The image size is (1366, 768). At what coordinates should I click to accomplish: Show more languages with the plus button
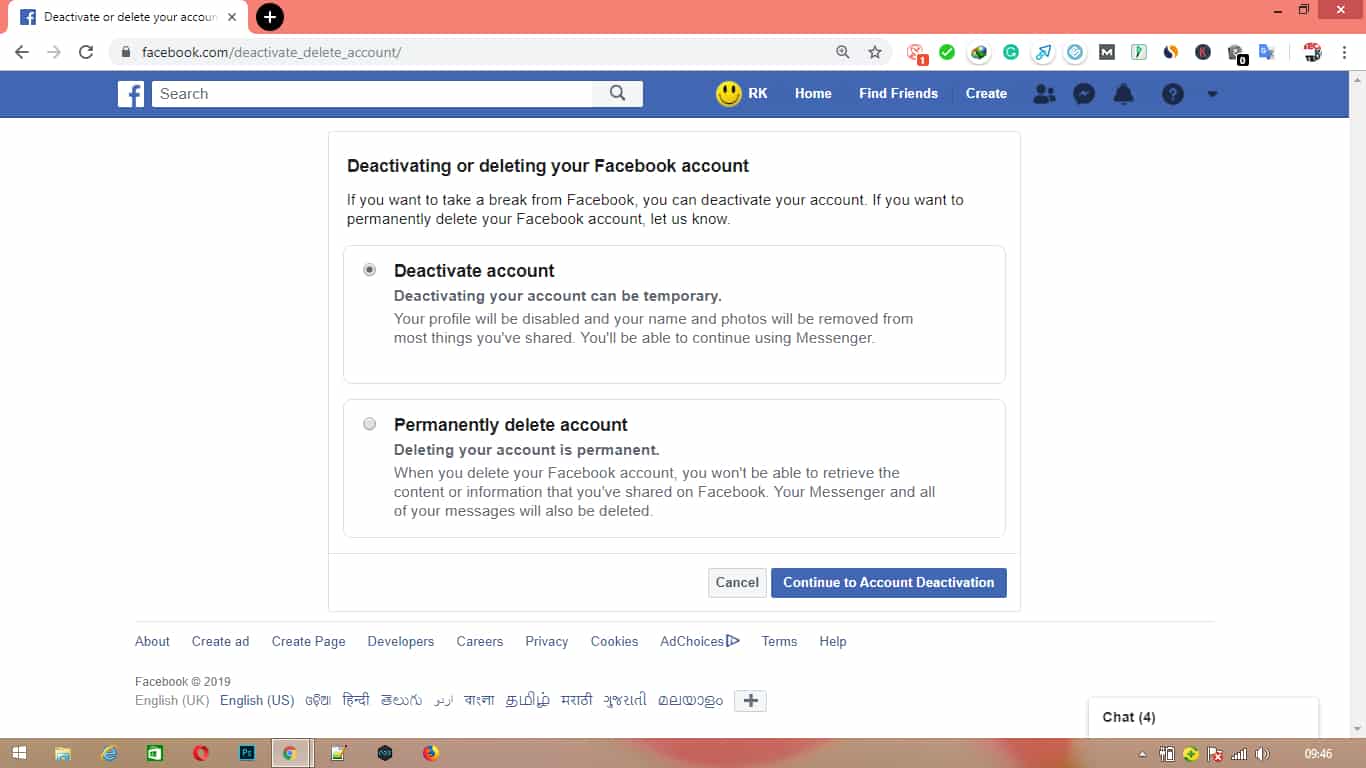pyautogui.click(x=750, y=701)
